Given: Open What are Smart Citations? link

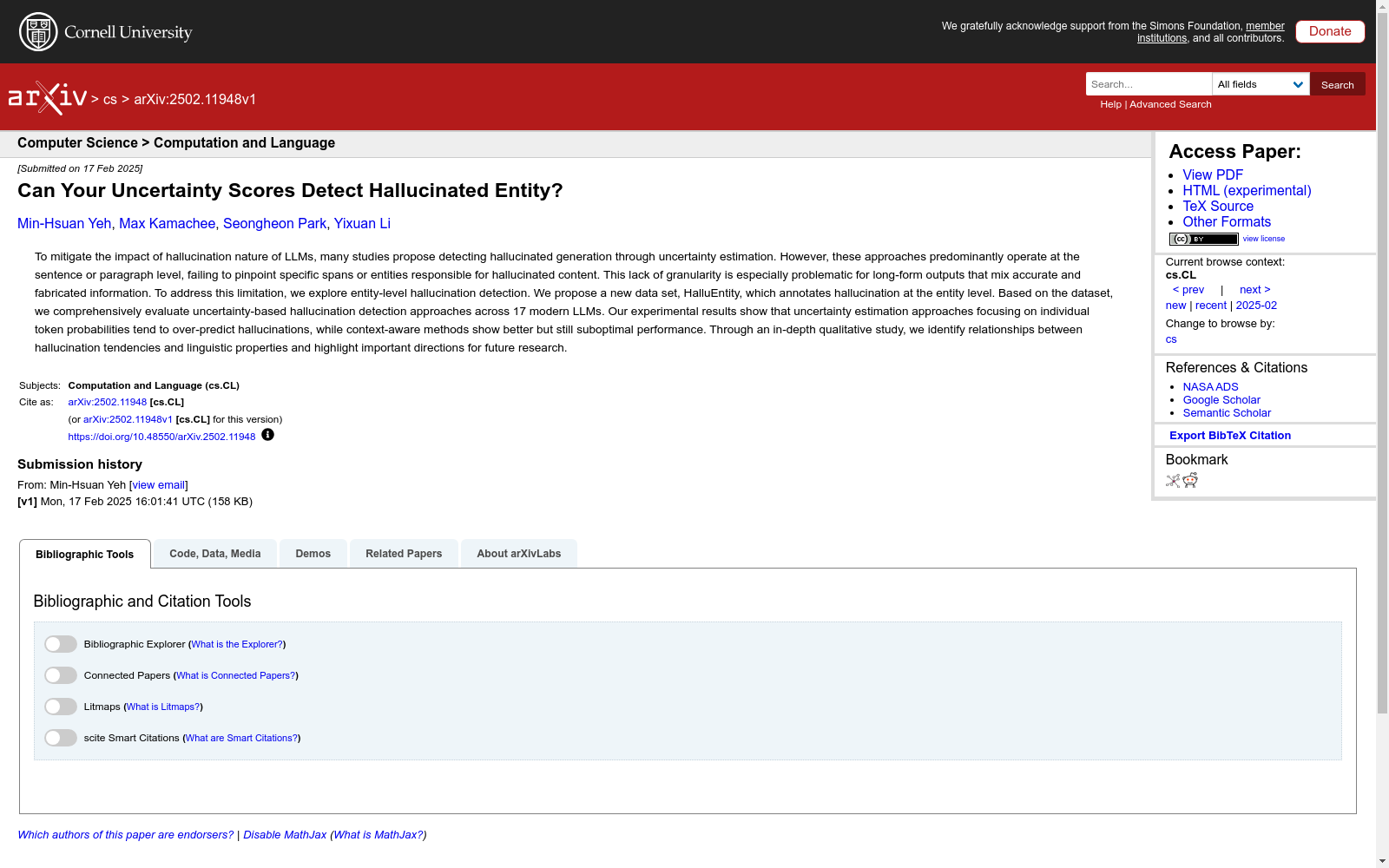Looking at the screenshot, I should (x=241, y=739).
